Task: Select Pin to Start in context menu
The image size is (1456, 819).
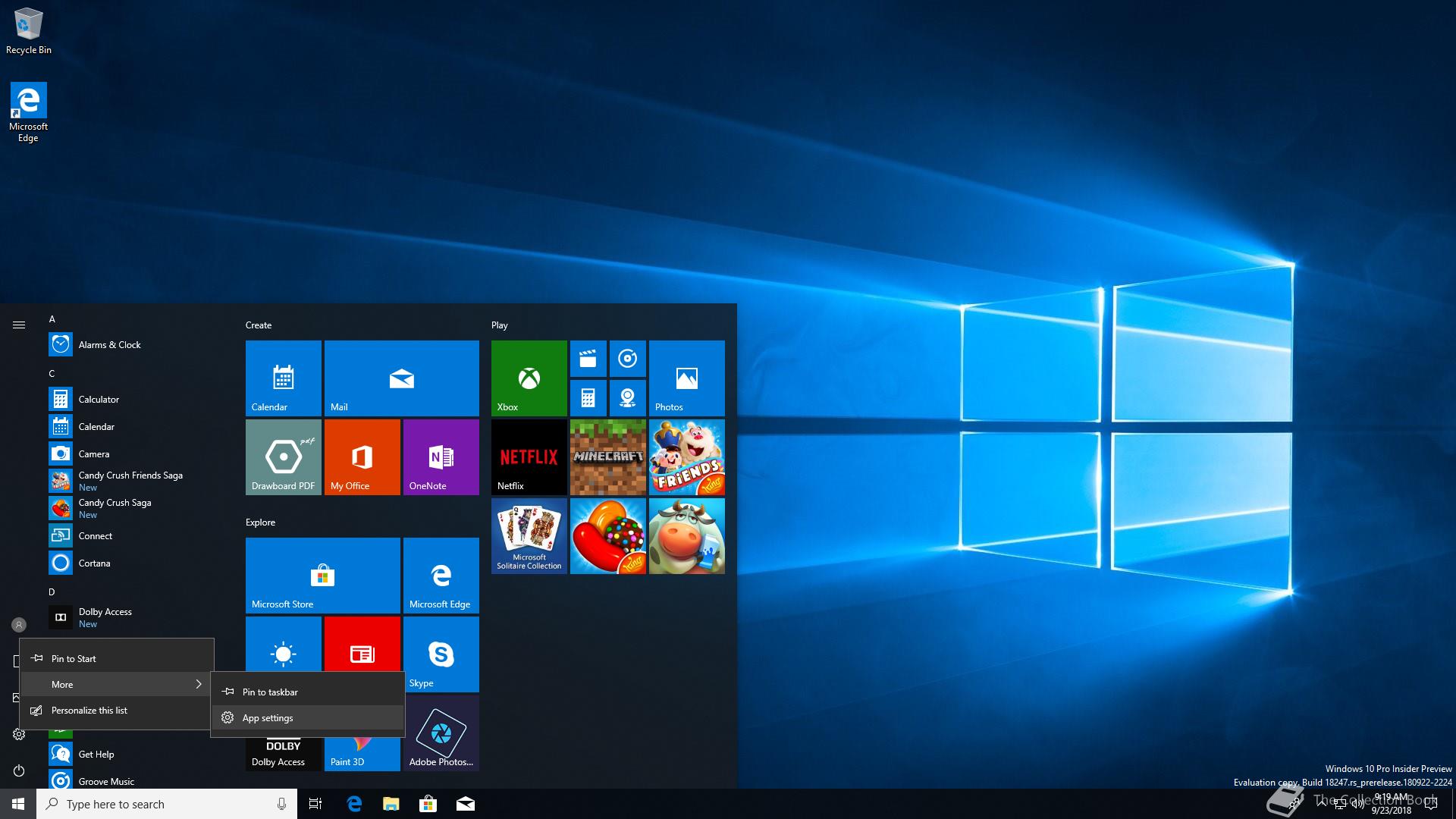Action: point(117,658)
